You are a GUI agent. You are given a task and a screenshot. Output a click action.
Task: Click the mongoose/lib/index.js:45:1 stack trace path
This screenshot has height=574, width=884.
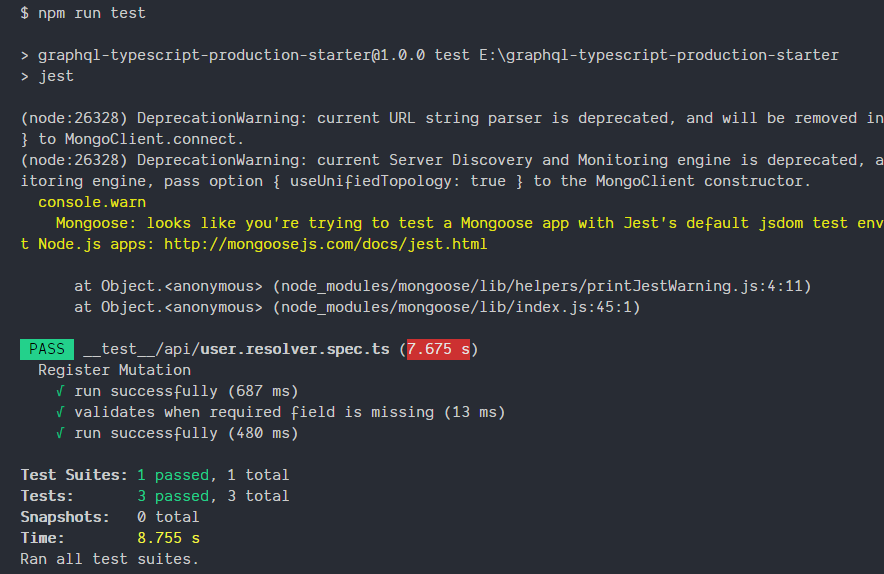pos(460,307)
